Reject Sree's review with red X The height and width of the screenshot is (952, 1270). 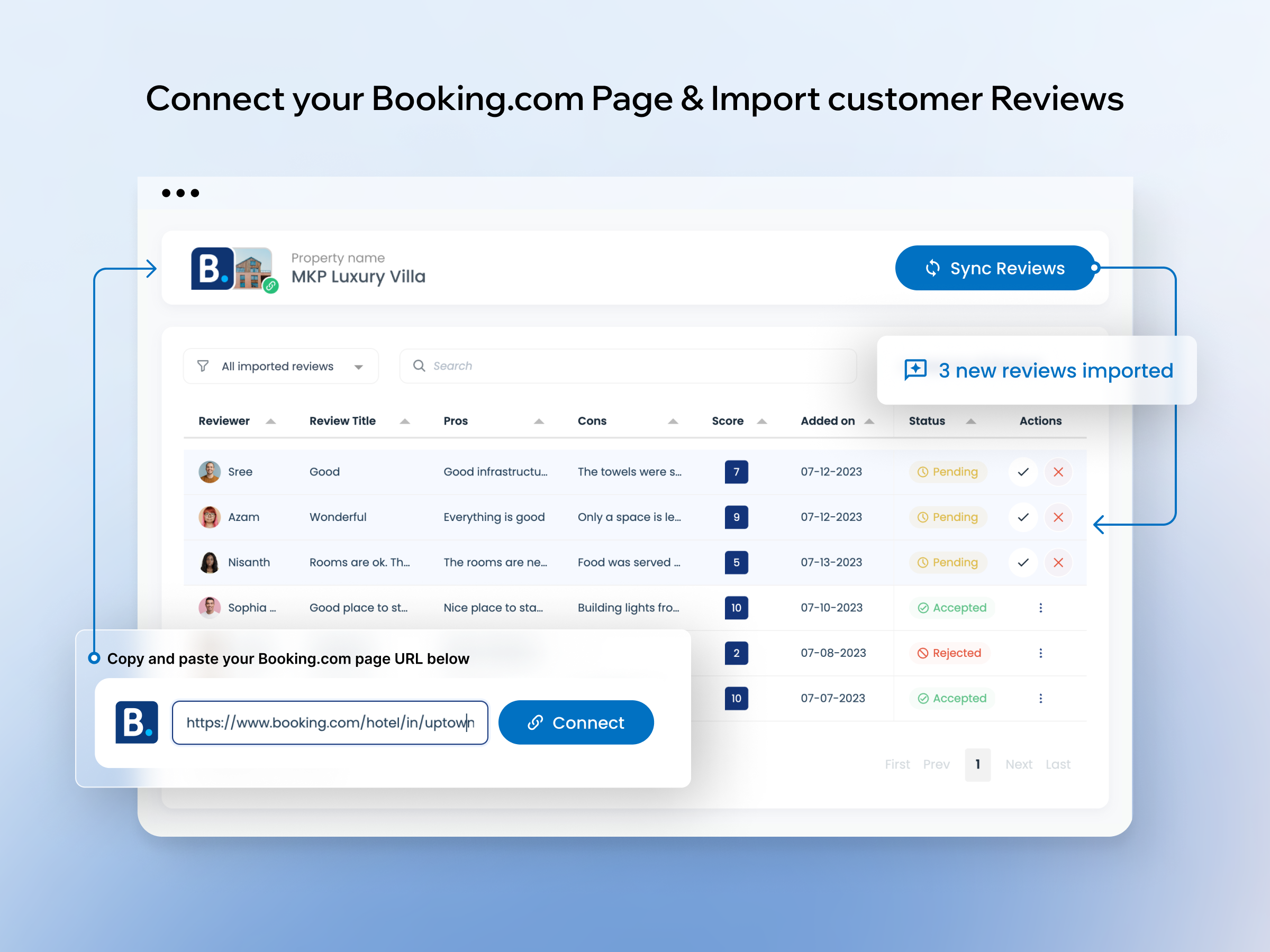[1058, 472]
